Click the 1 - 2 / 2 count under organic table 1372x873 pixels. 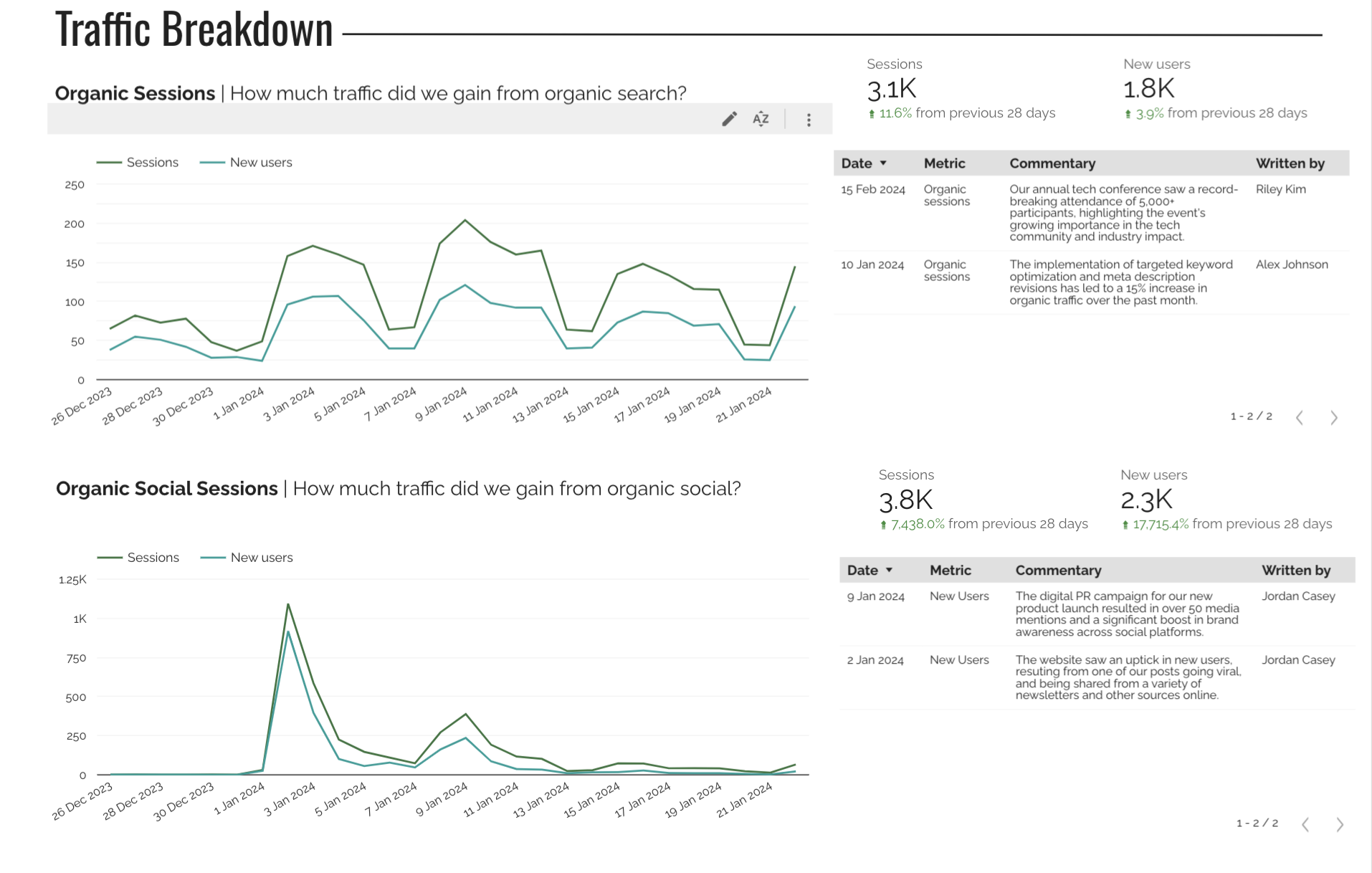click(1251, 416)
